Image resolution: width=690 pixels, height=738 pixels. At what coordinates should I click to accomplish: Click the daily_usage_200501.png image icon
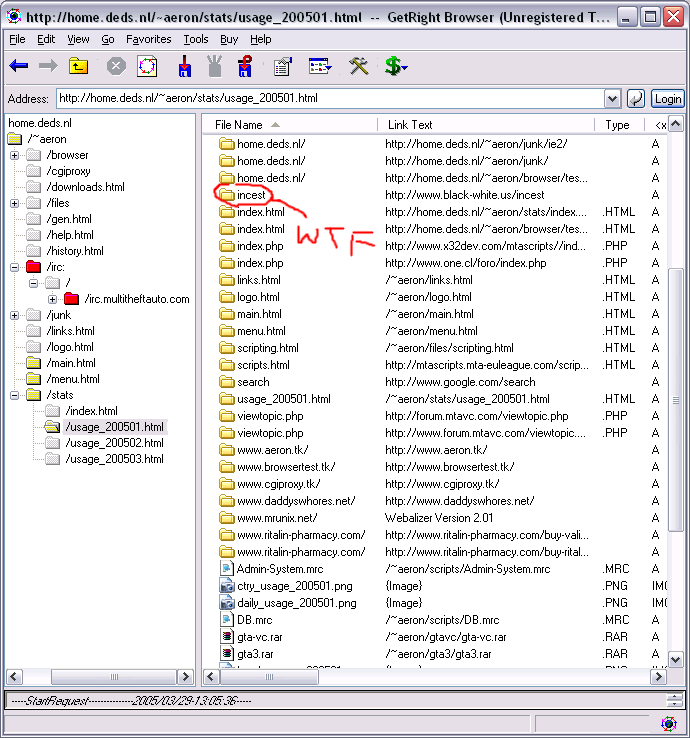[x=227, y=603]
